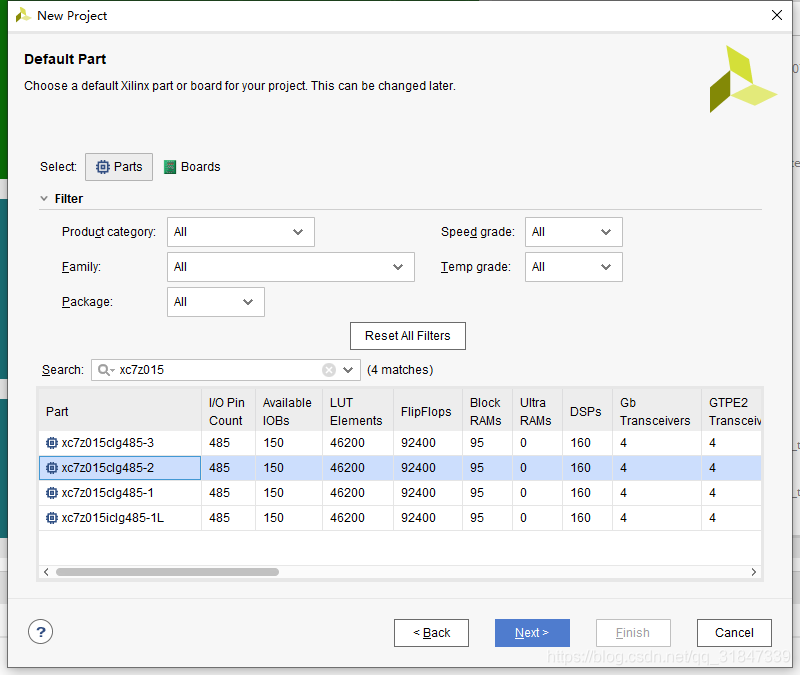Click the horizontal scrollbar thumb
This screenshot has width=800, height=675.
pos(167,572)
